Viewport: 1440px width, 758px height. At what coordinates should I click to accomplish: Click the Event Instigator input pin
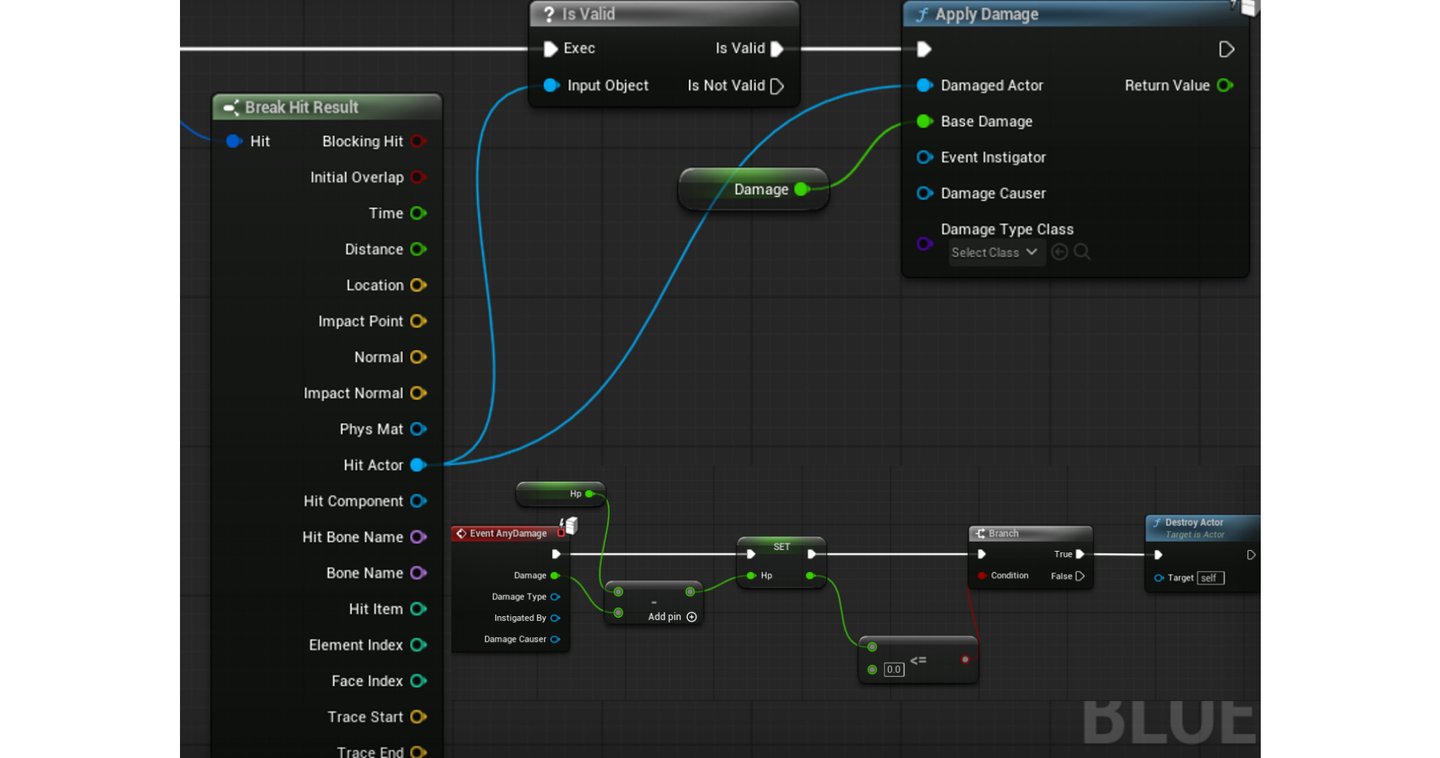[925, 158]
